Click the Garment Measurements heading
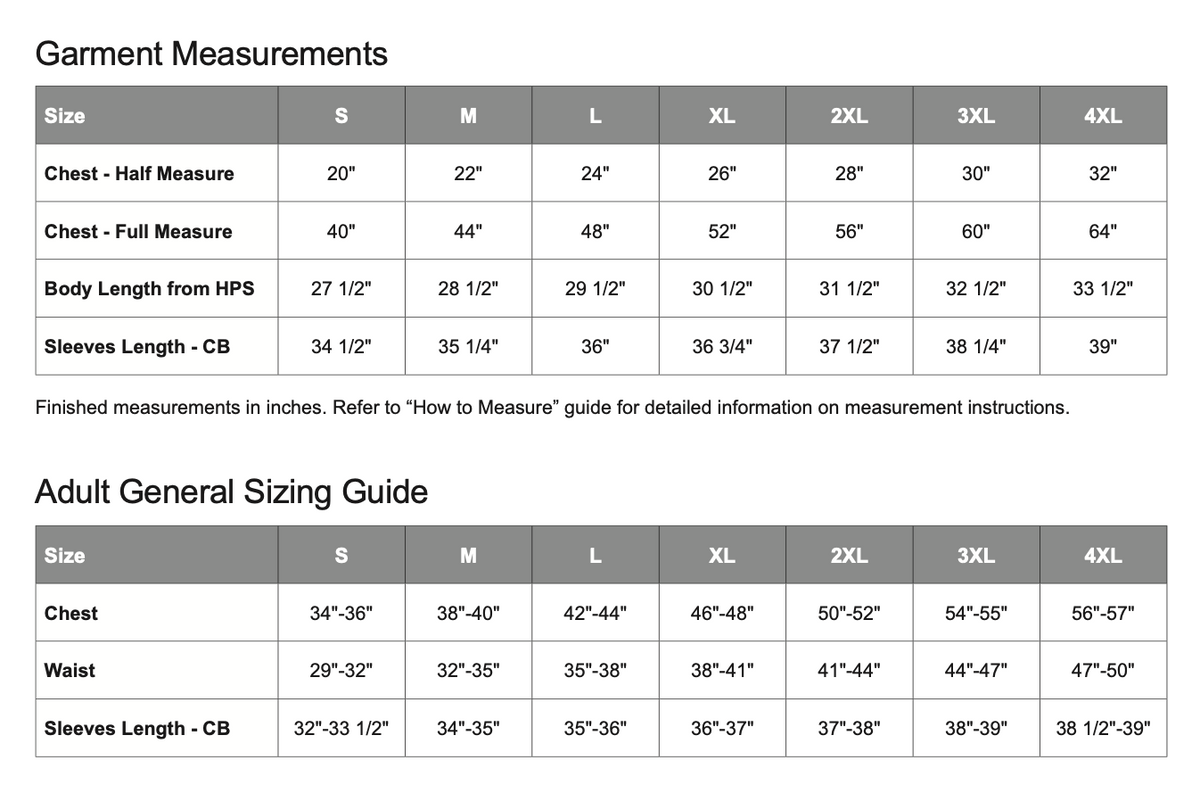The width and height of the screenshot is (1200, 785). (x=211, y=53)
